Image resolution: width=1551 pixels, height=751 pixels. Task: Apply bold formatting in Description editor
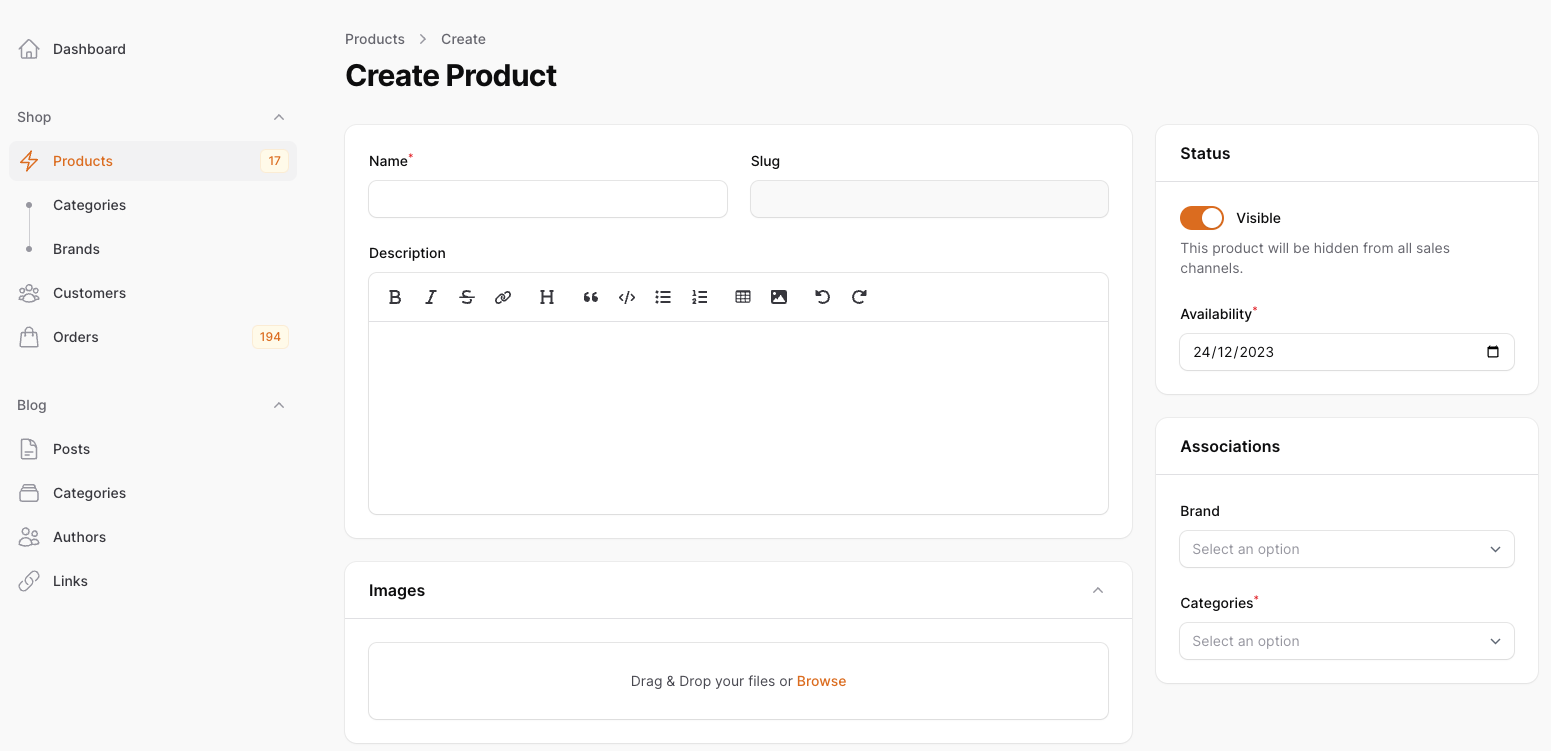pos(395,297)
